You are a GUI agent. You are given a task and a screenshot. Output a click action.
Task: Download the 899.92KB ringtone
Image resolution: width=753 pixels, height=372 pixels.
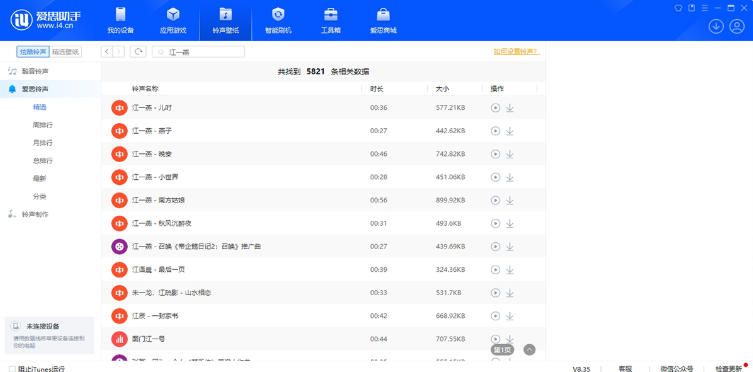(x=510, y=201)
